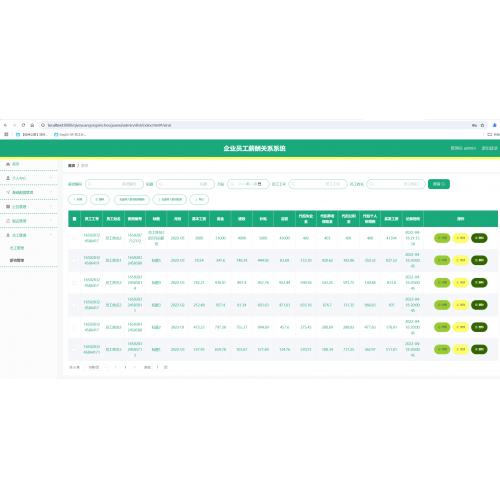Go to the browser home icon
This screenshot has width=500, height=500.
click(32, 125)
